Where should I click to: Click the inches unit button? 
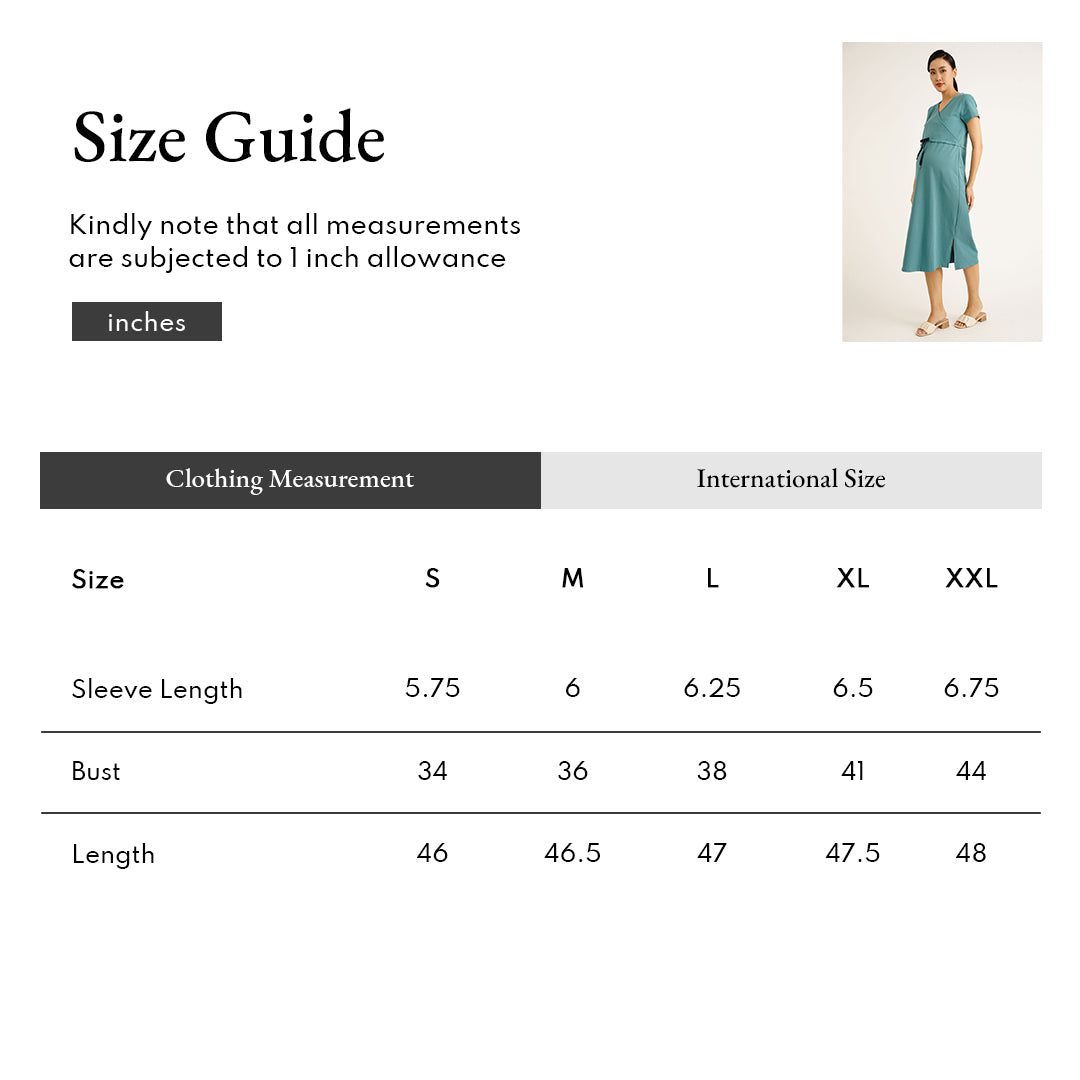(147, 321)
